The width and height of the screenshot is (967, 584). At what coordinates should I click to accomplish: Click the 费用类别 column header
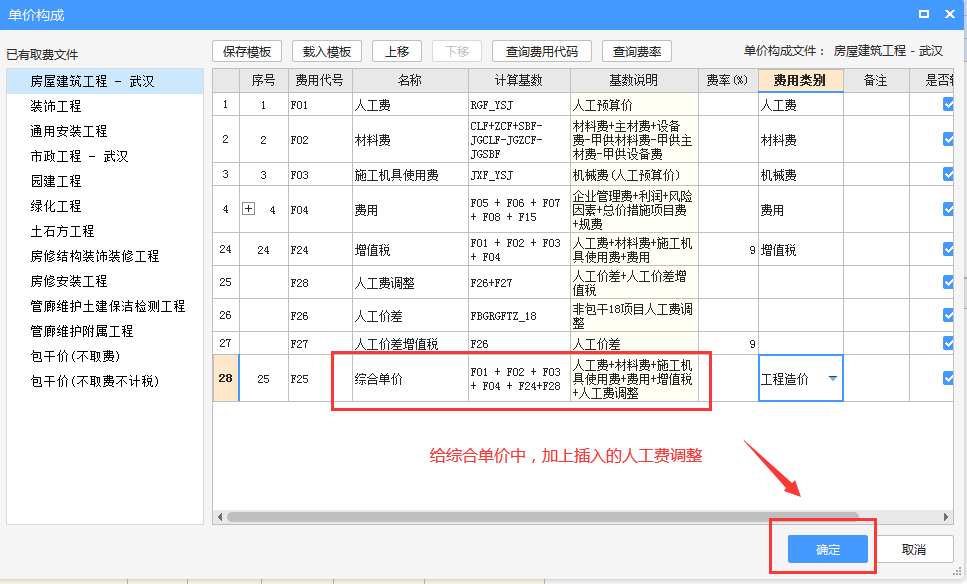pyautogui.click(x=800, y=80)
